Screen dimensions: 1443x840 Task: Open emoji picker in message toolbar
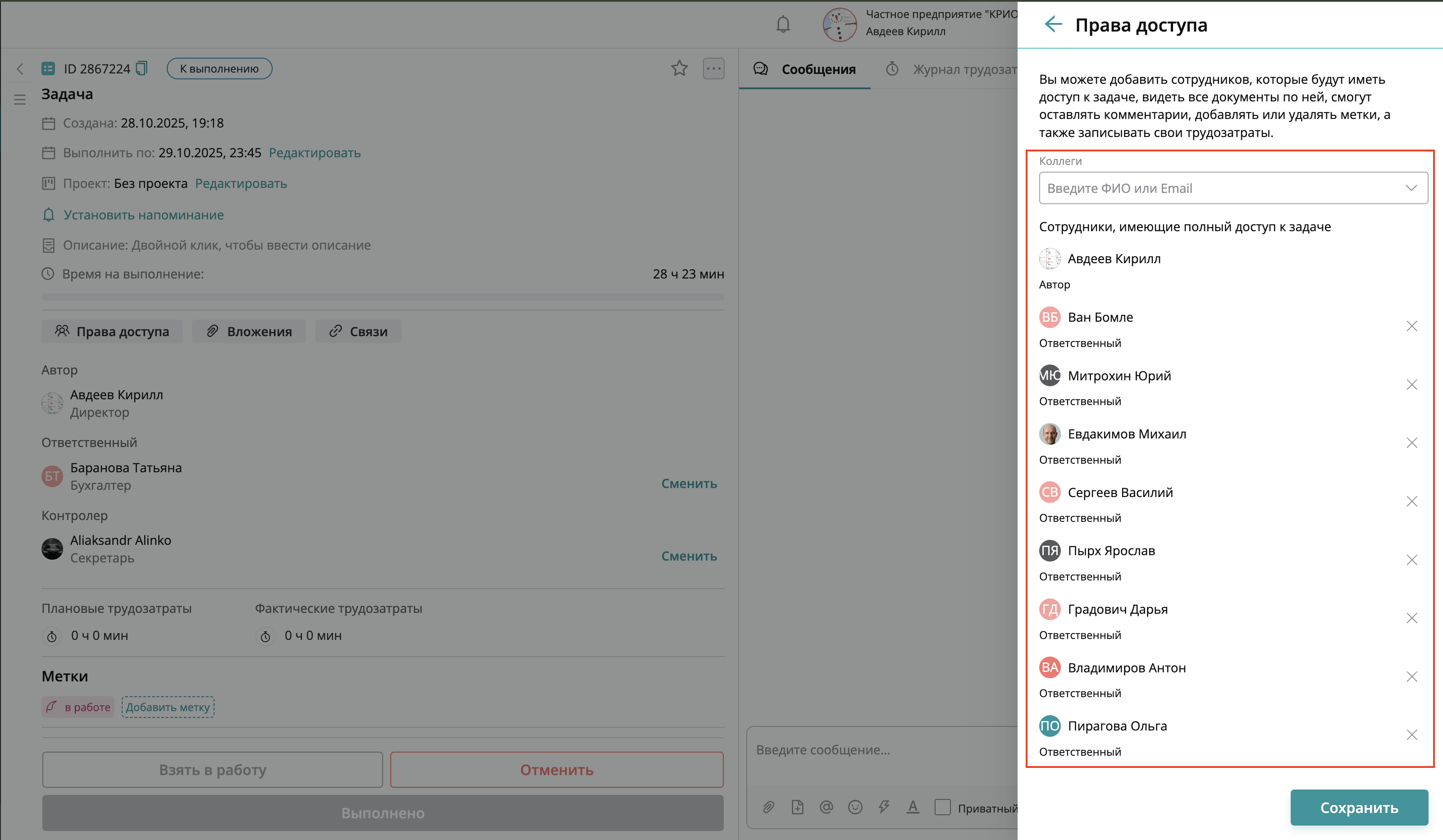(855, 808)
